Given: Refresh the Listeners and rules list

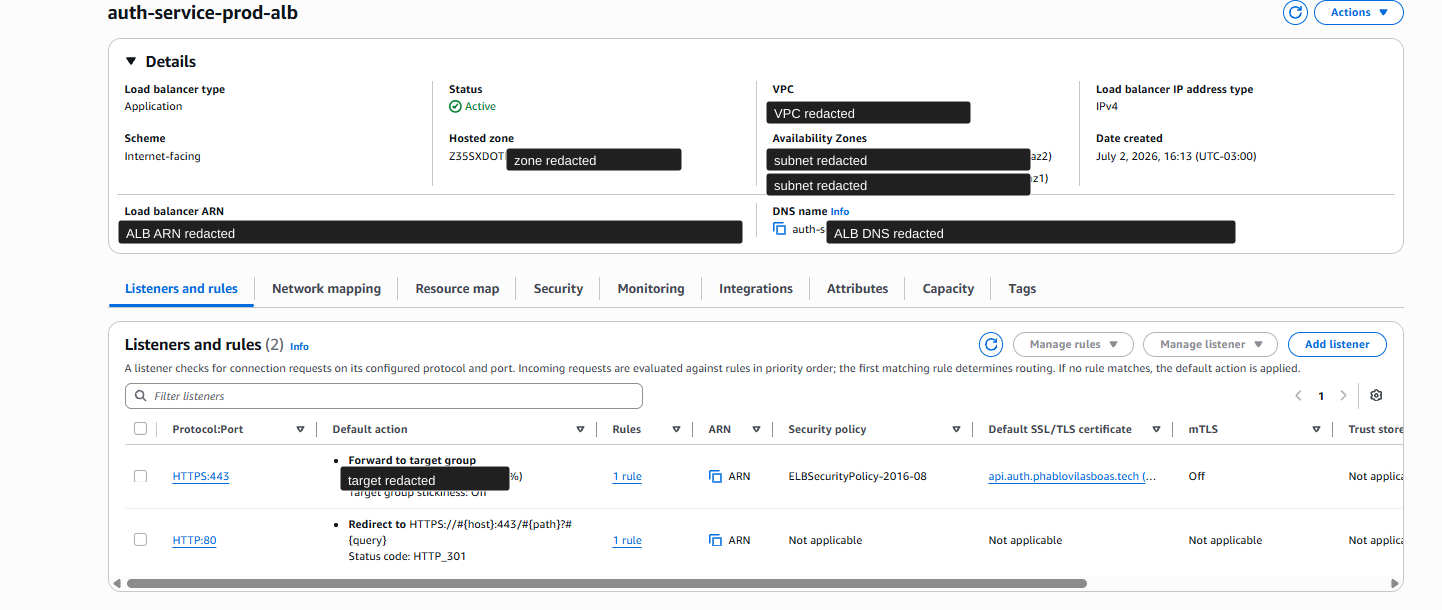Looking at the screenshot, I should tap(991, 344).
